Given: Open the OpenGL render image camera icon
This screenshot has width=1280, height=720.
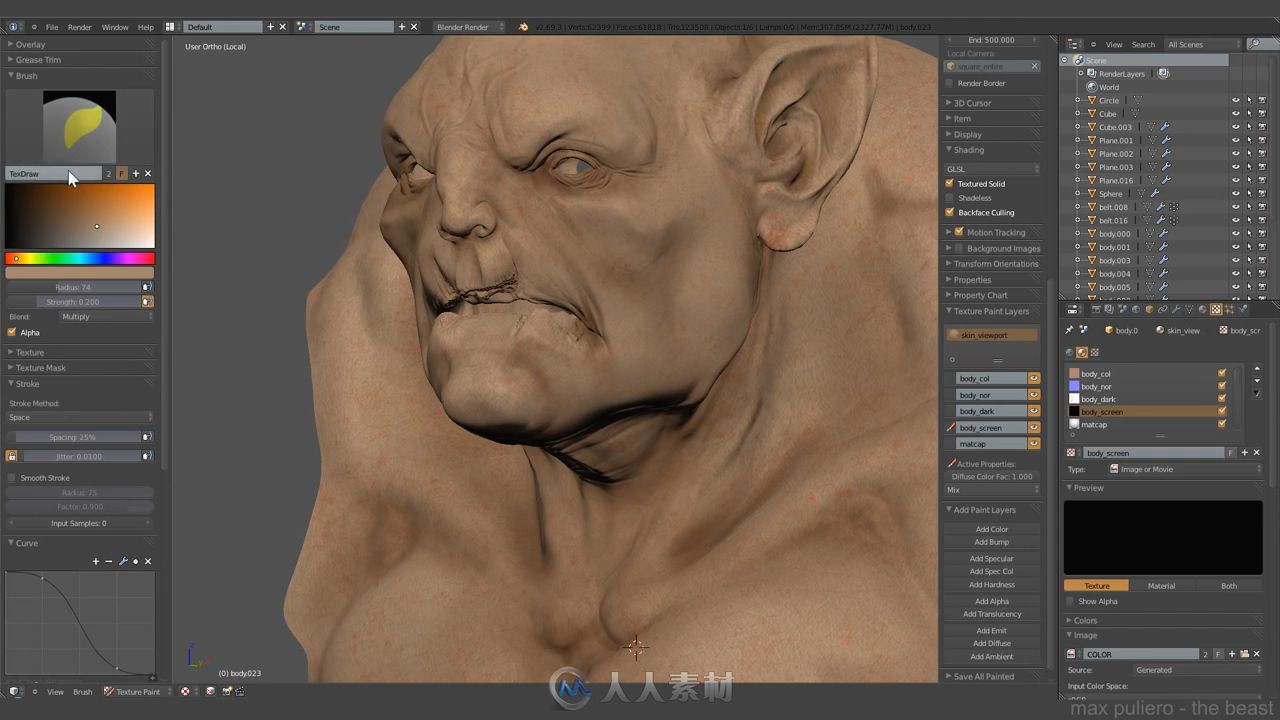Looking at the screenshot, I should 227,691.
